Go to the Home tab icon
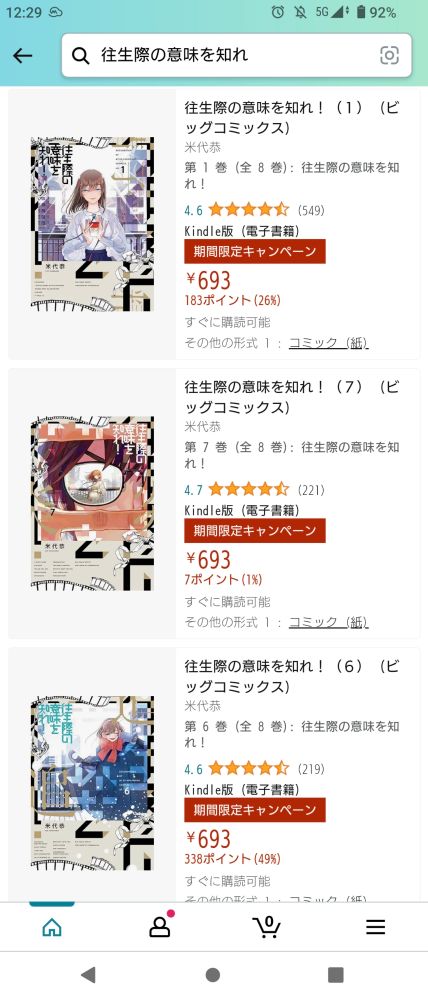428x1000 pixels. coord(52,927)
